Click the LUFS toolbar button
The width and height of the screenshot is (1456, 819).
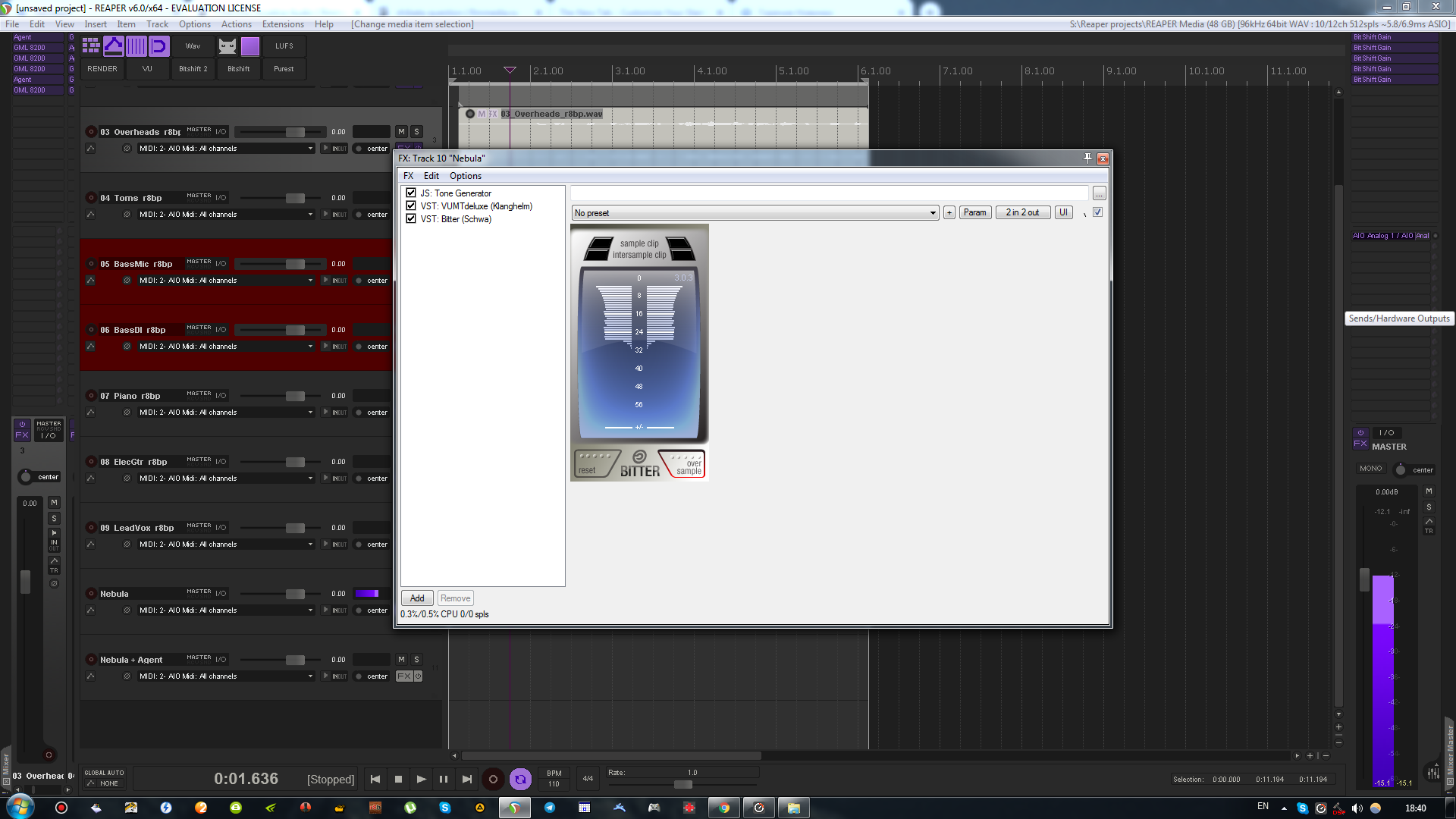pyautogui.click(x=284, y=46)
